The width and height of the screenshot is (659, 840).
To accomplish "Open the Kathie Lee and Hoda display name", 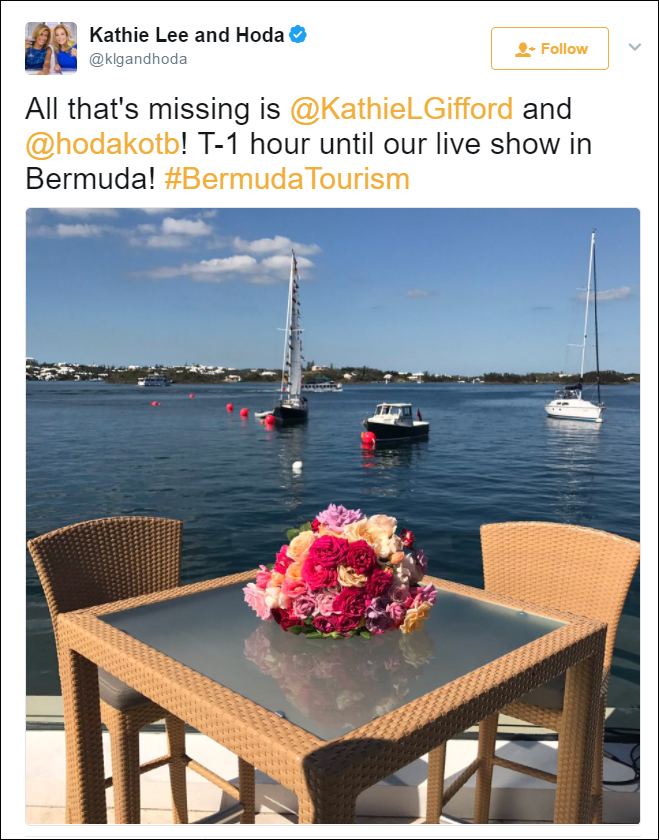I will (x=186, y=35).
